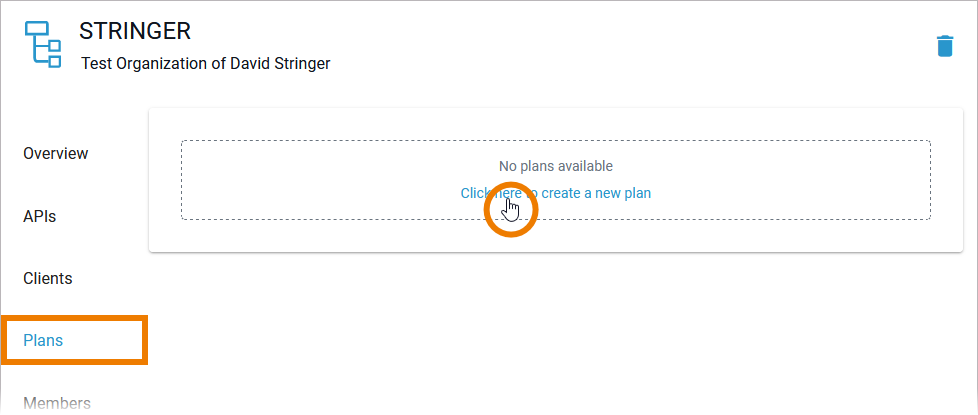Open the Members tab
The image size is (978, 415).
point(57,403)
